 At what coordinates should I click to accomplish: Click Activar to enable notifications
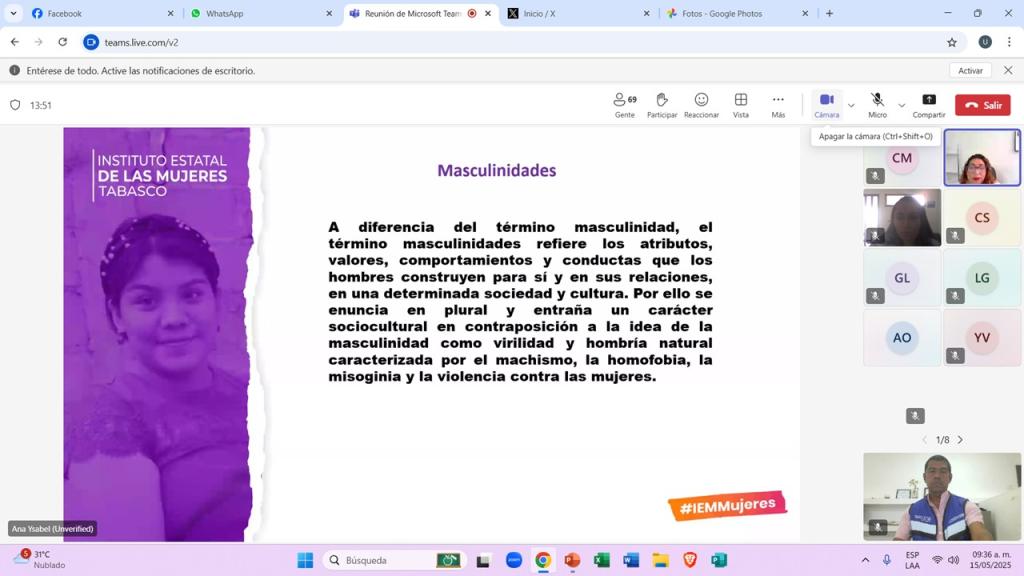tap(970, 71)
